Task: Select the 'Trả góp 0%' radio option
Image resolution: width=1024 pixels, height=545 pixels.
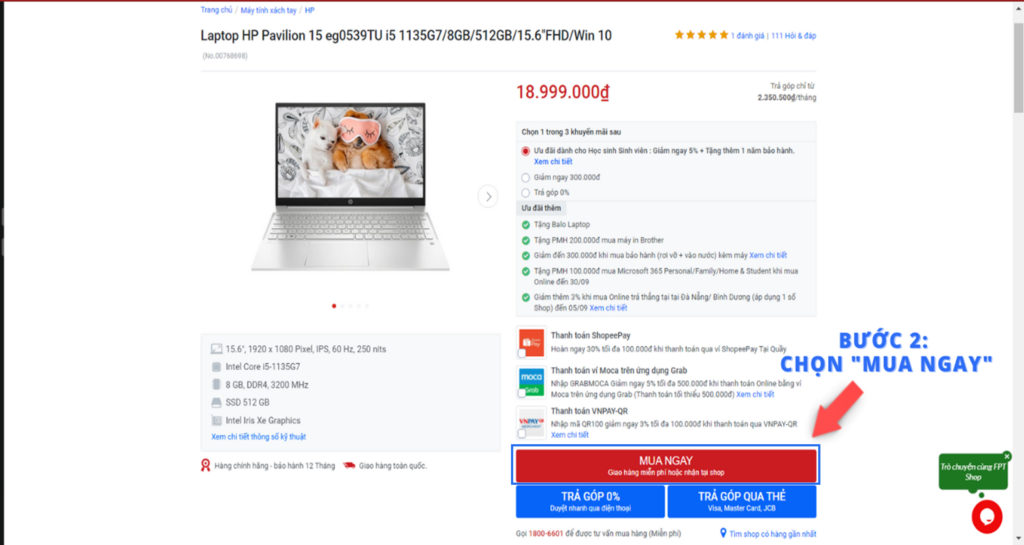Action: pos(525,193)
